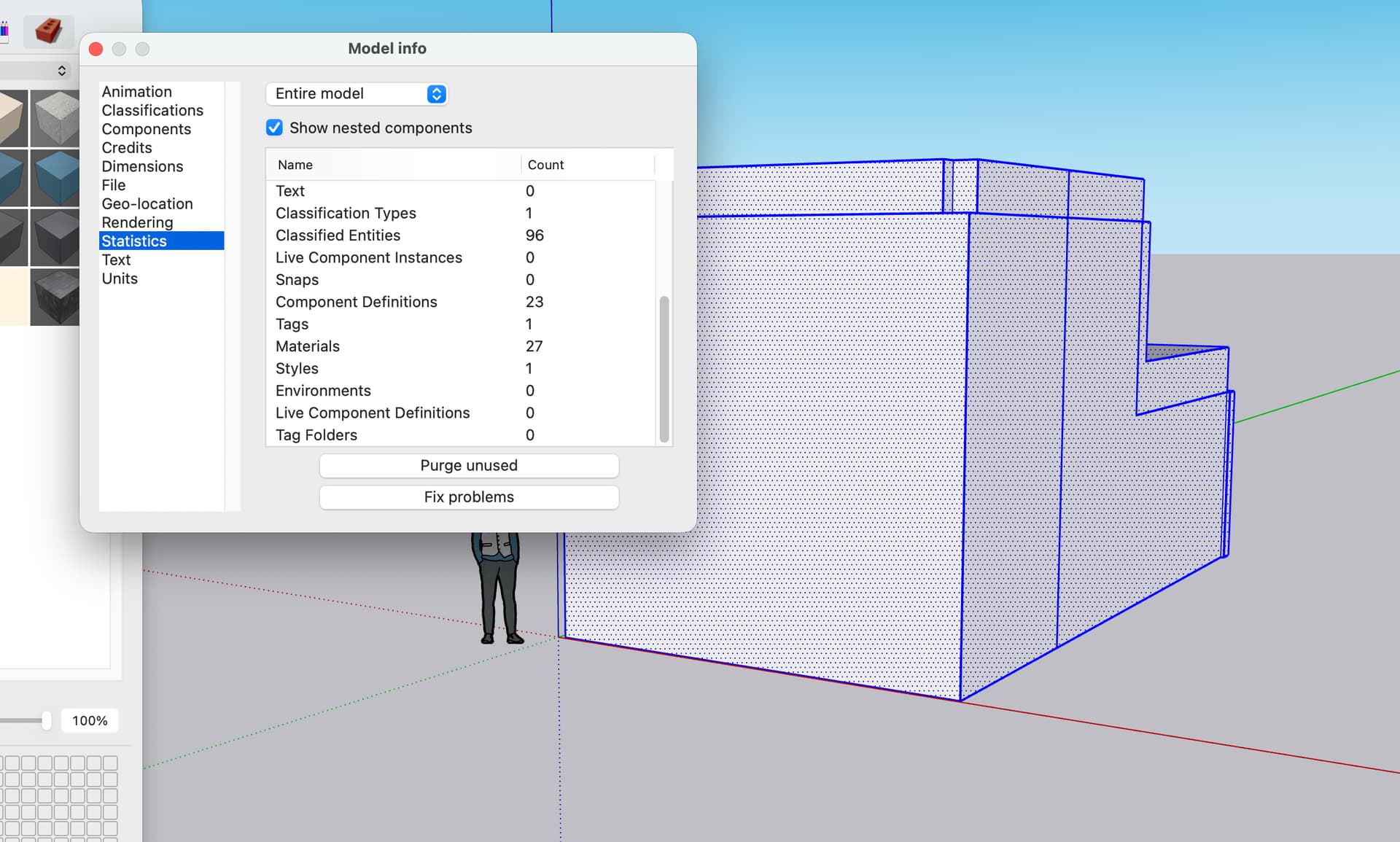The width and height of the screenshot is (1400, 842).
Task: Open the Animation settings section
Action: click(136, 92)
